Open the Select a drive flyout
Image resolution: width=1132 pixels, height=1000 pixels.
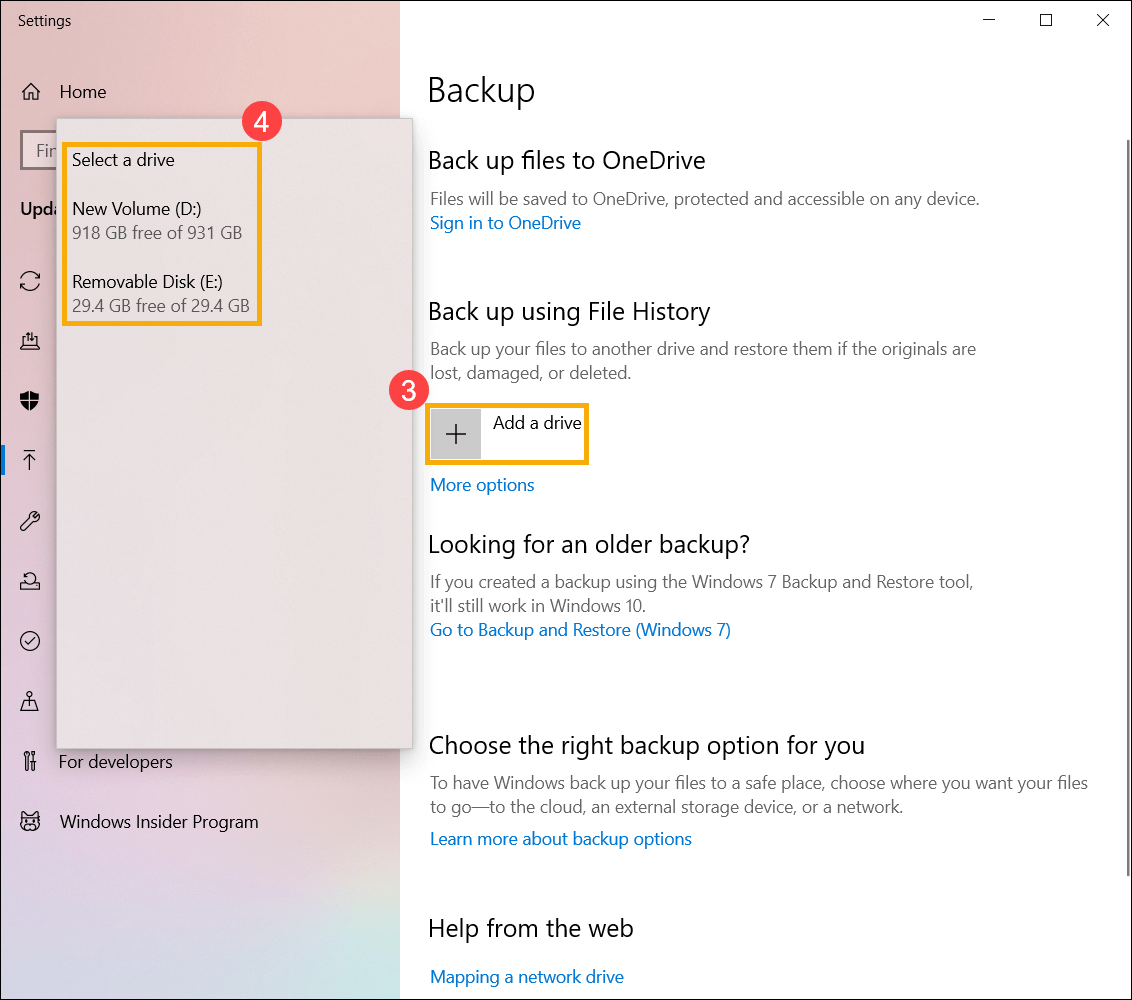click(123, 159)
